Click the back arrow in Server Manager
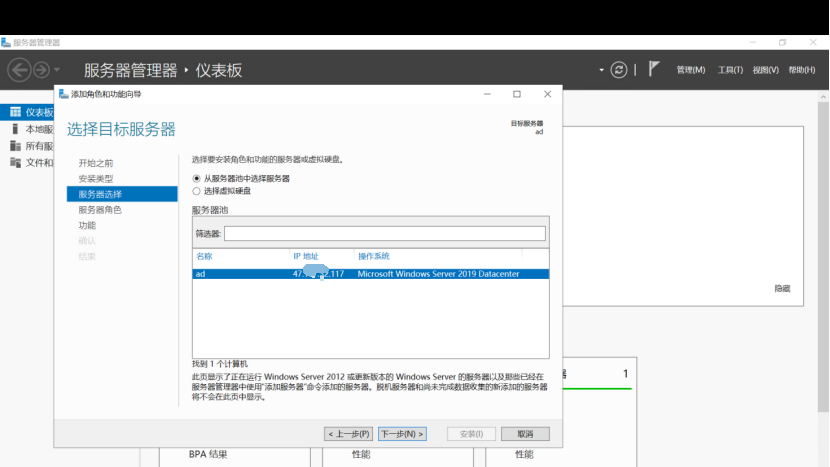 click(x=19, y=70)
